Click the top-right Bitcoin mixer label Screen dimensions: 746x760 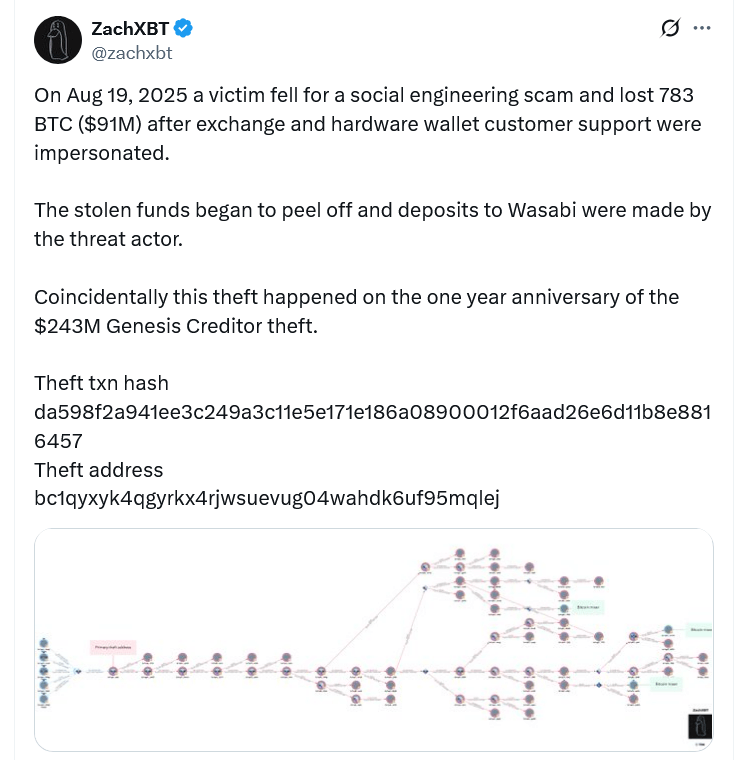pyautogui.click(x=699, y=630)
